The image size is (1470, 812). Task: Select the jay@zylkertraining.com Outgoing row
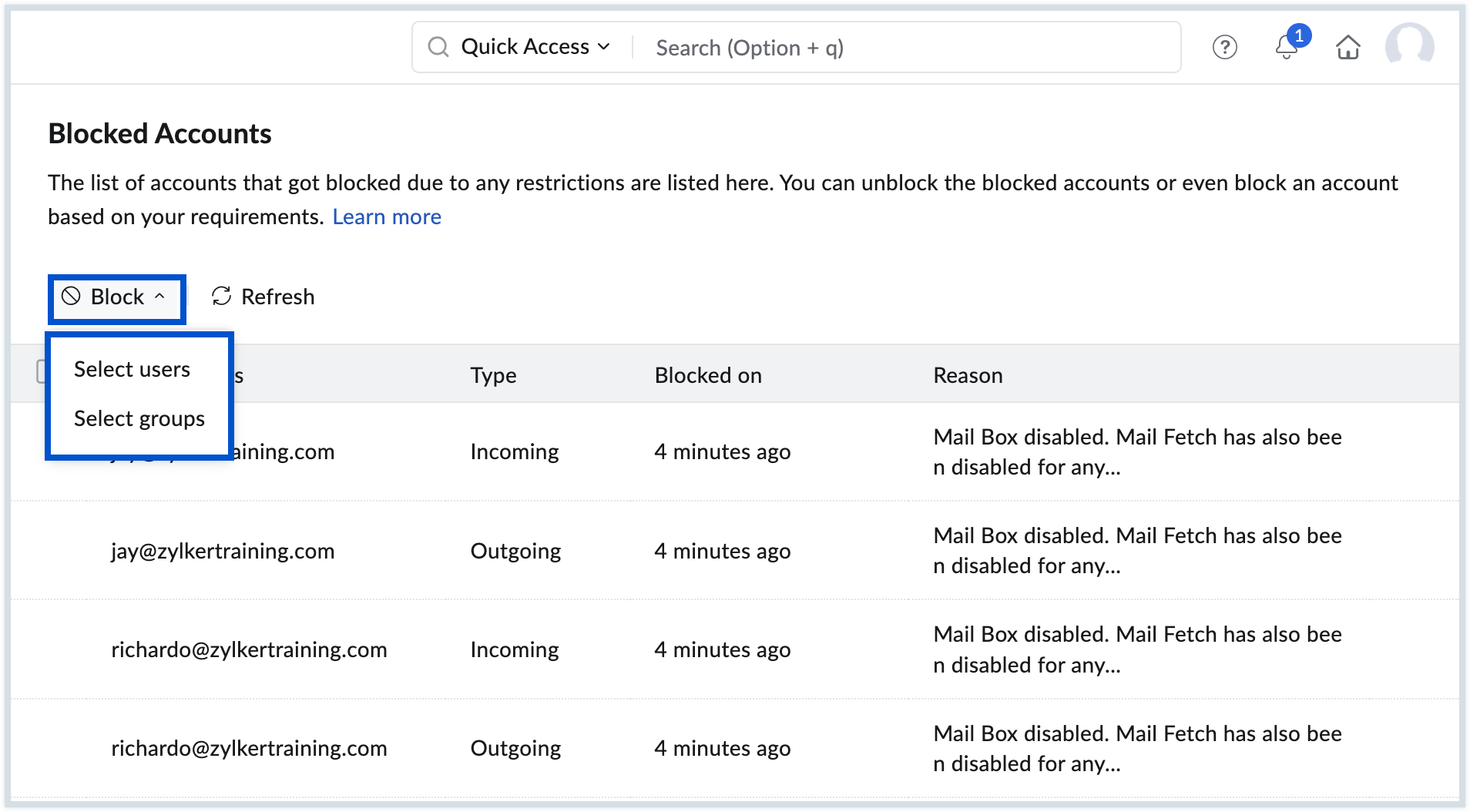click(223, 550)
